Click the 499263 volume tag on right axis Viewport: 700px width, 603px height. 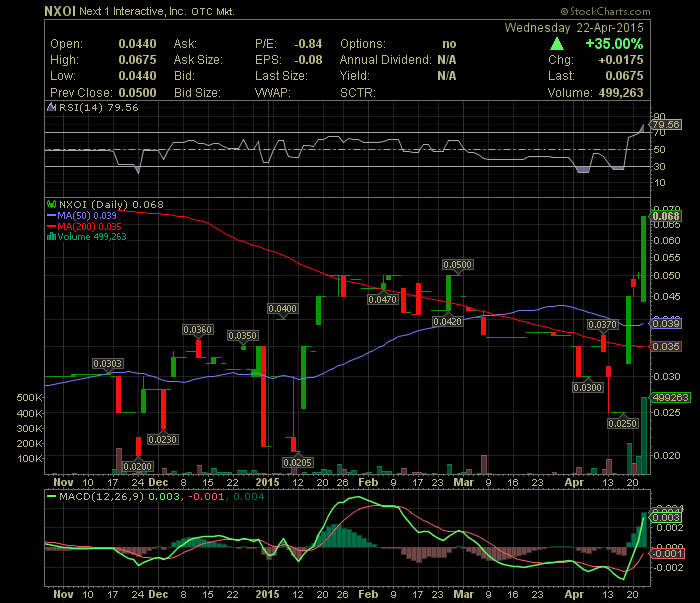coord(671,397)
